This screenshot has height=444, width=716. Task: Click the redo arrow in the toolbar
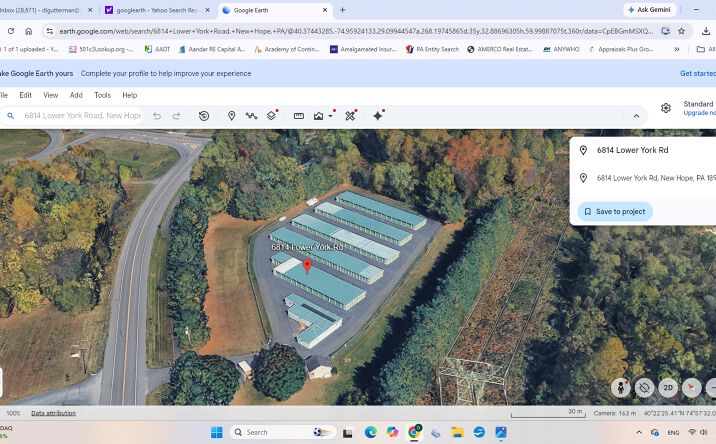[x=176, y=116]
